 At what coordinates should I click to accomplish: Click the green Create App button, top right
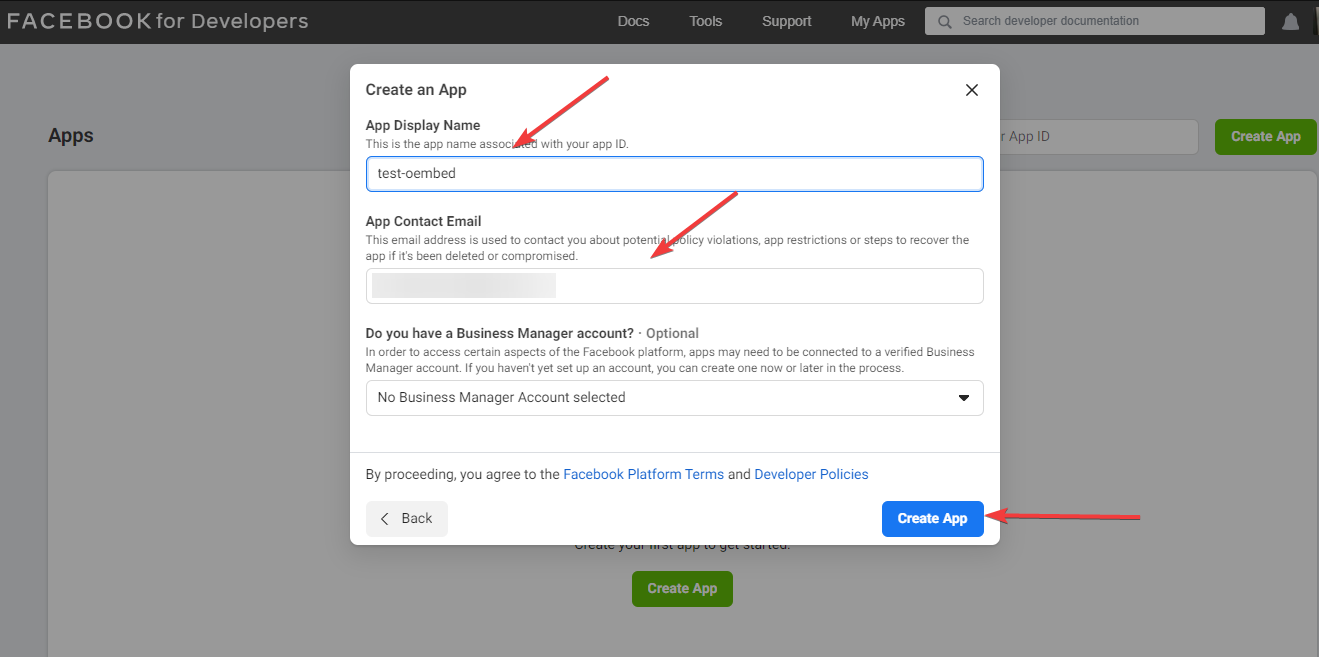coord(1265,137)
